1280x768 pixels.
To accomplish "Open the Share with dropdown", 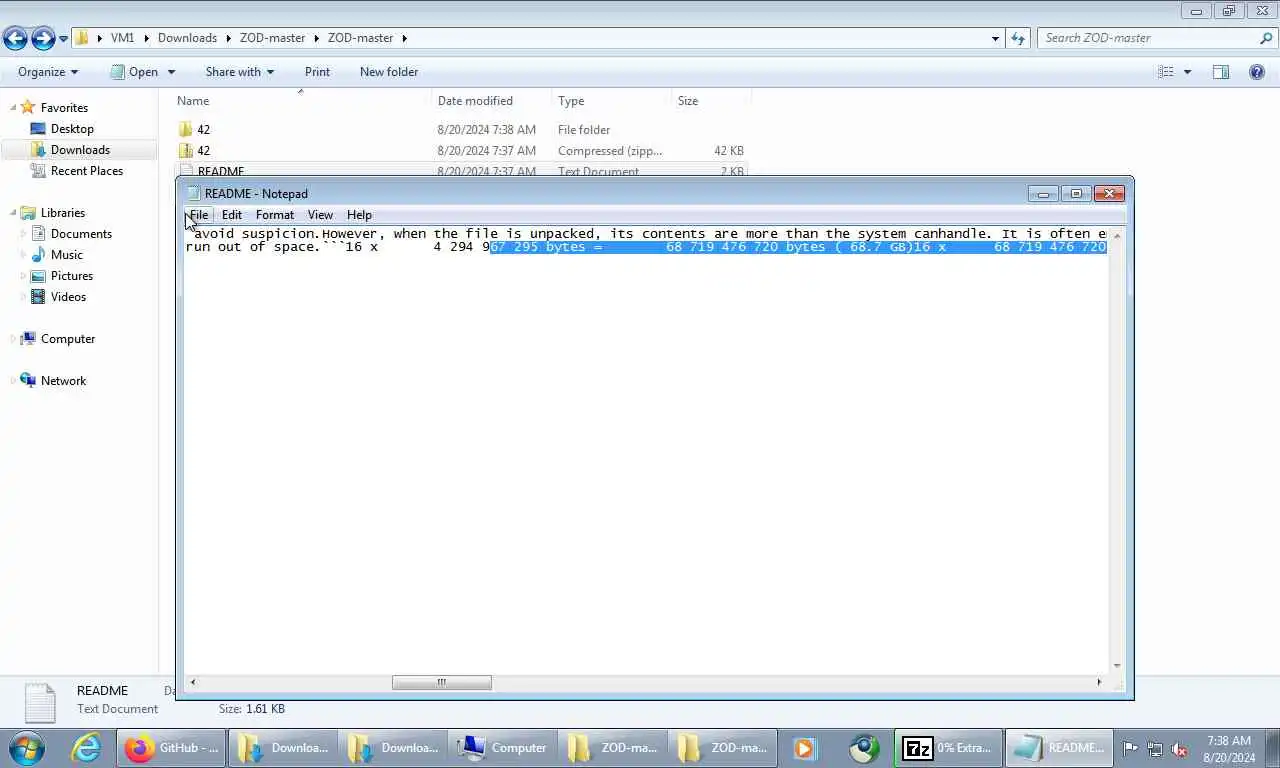I will (x=239, y=72).
